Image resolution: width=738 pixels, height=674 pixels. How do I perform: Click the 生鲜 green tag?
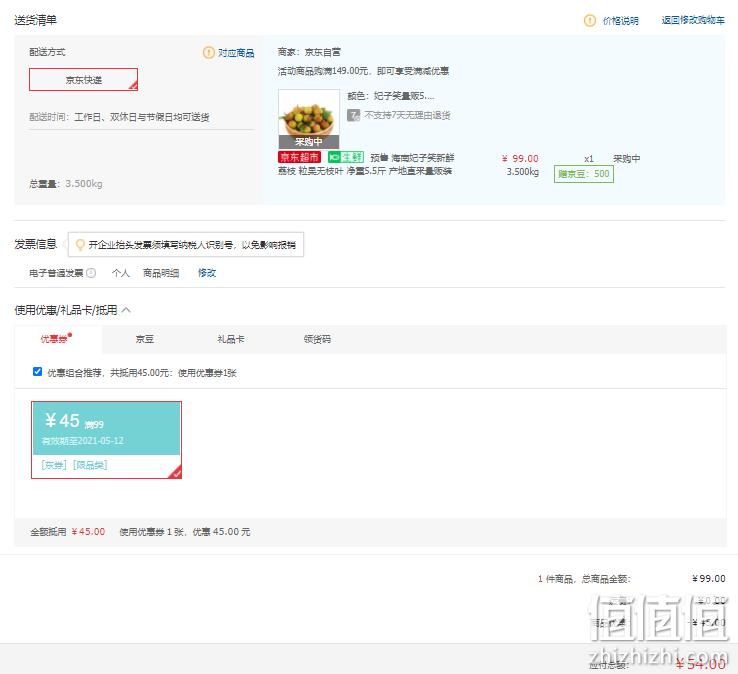tap(346, 157)
